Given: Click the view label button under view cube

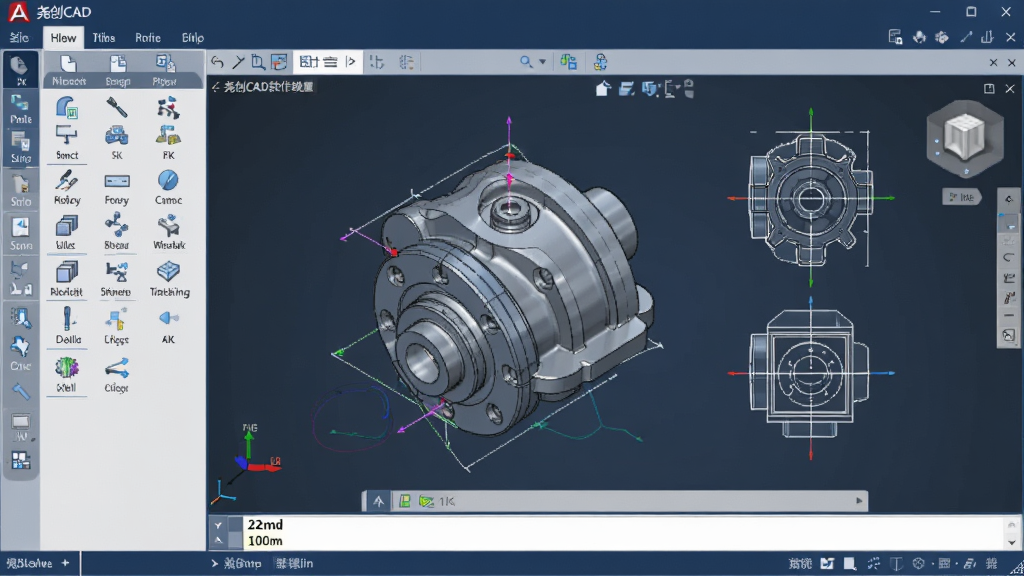Looking at the screenshot, I should [x=961, y=197].
